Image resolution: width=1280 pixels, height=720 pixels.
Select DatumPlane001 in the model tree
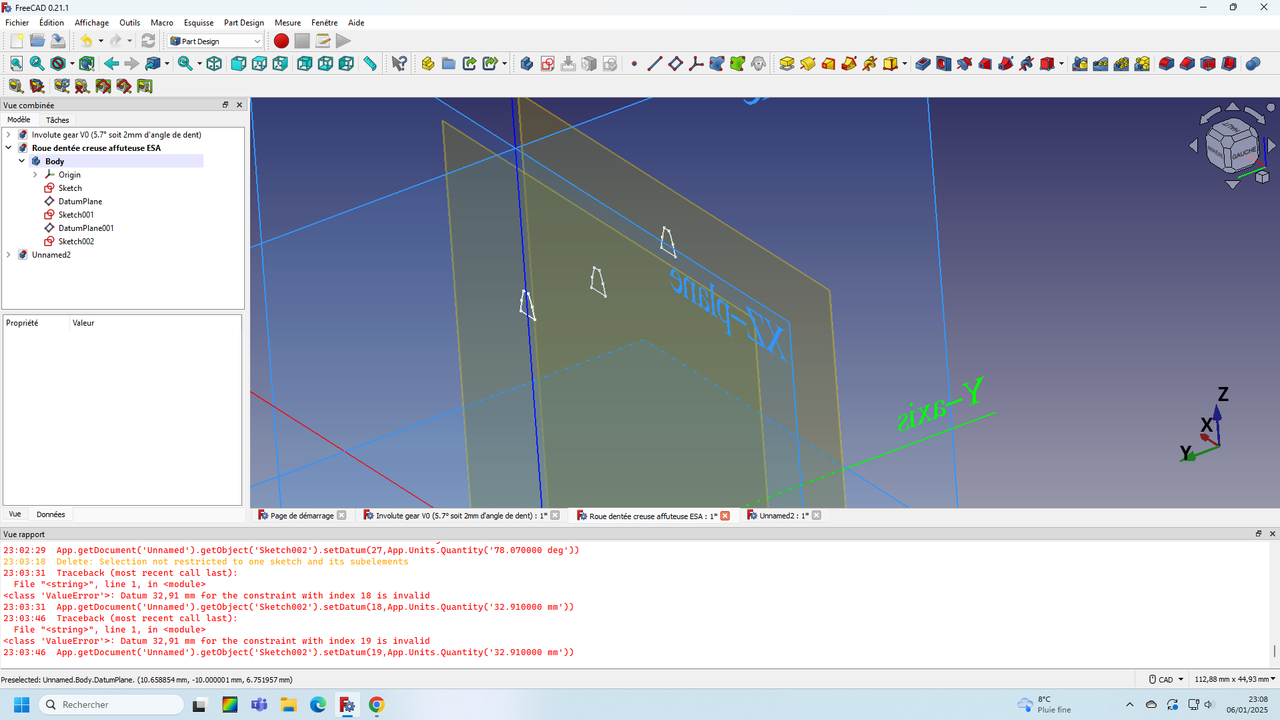point(86,228)
